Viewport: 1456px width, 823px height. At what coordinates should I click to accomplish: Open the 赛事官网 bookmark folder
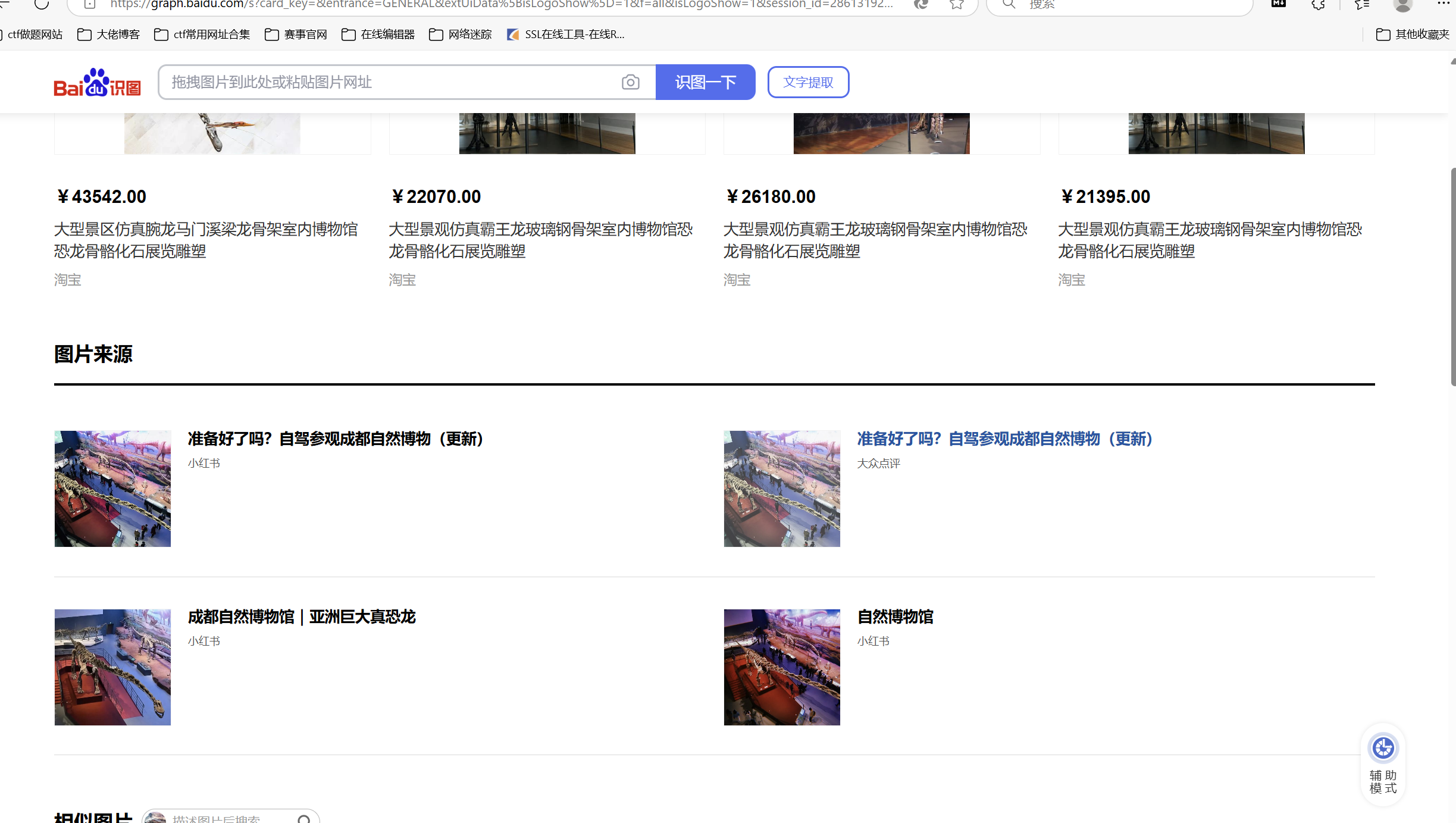tap(296, 35)
